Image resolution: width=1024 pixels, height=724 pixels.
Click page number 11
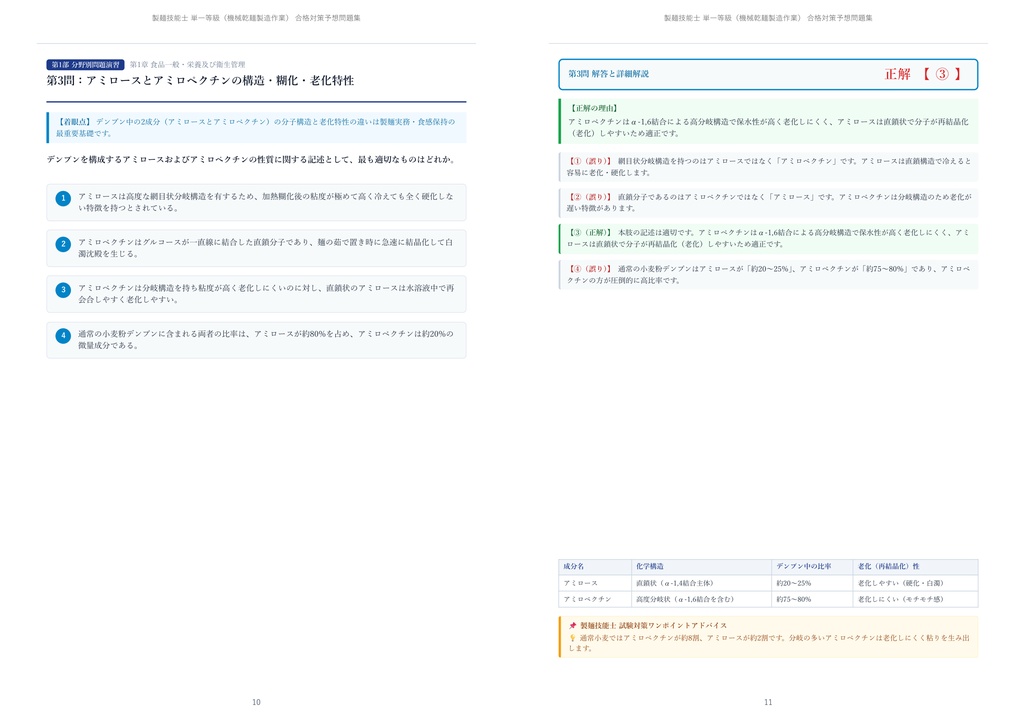coord(768,702)
